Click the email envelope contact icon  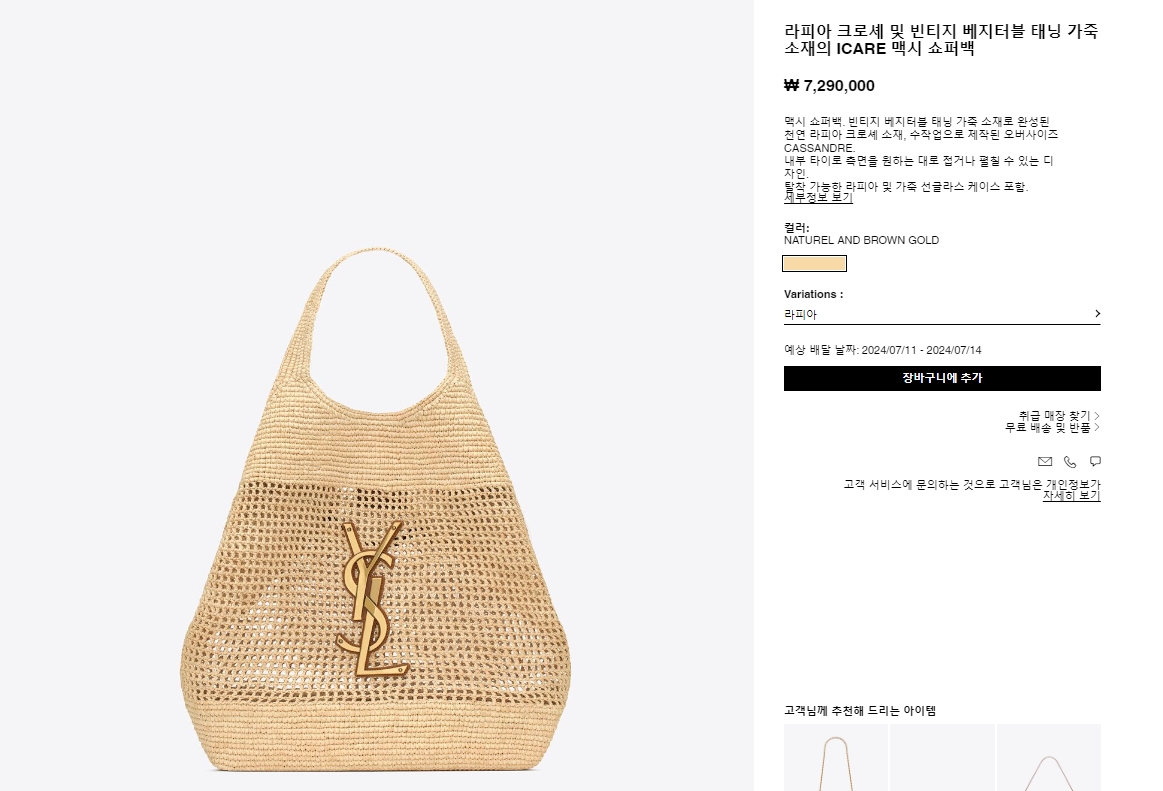coord(1045,462)
